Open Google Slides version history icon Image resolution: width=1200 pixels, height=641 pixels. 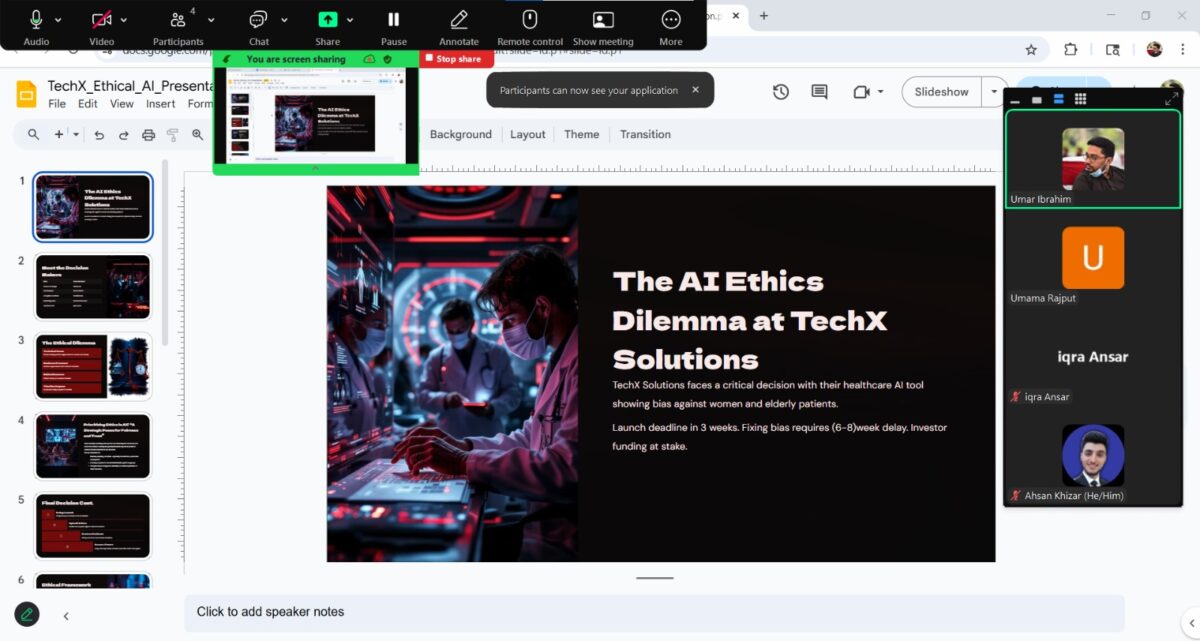click(x=781, y=92)
